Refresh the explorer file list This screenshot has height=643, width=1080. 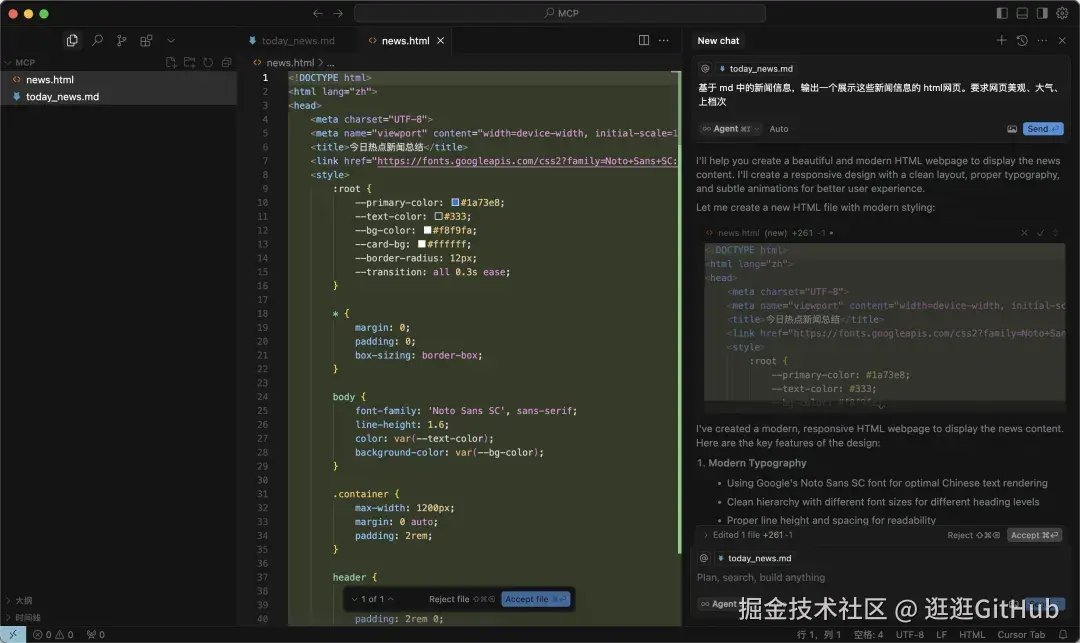(208, 62)
